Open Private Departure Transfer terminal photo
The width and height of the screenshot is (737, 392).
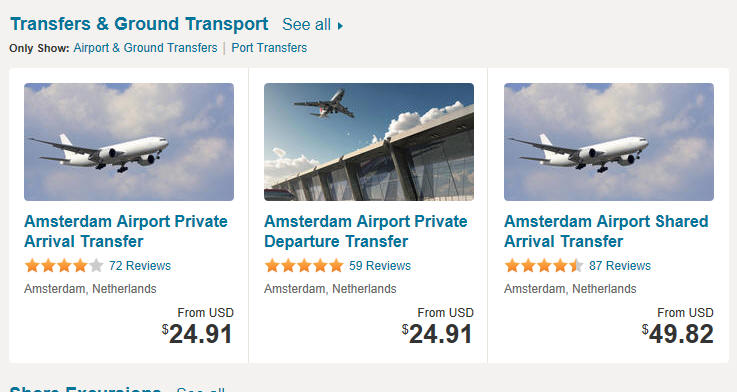click(369, 142)
